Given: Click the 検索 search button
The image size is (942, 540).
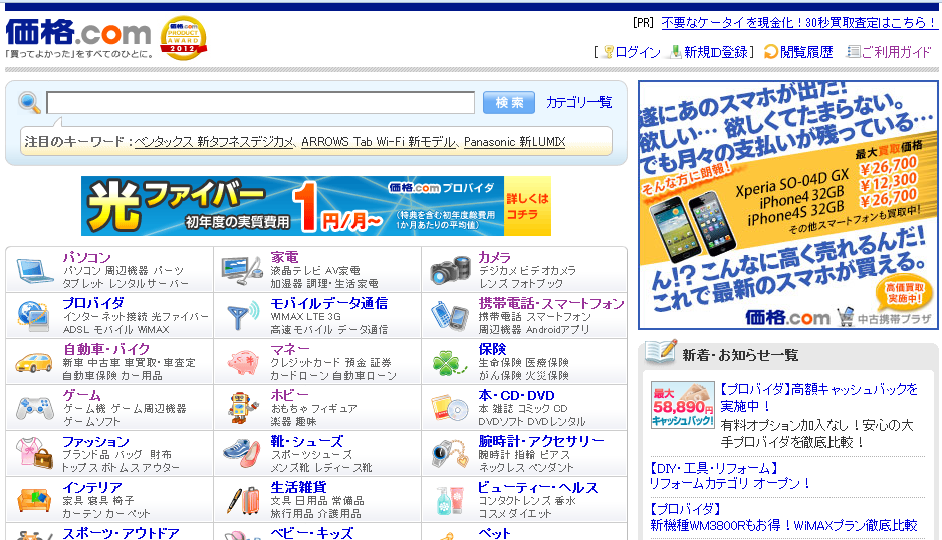Looking at the screenshot, I should (x=509, y=103).
